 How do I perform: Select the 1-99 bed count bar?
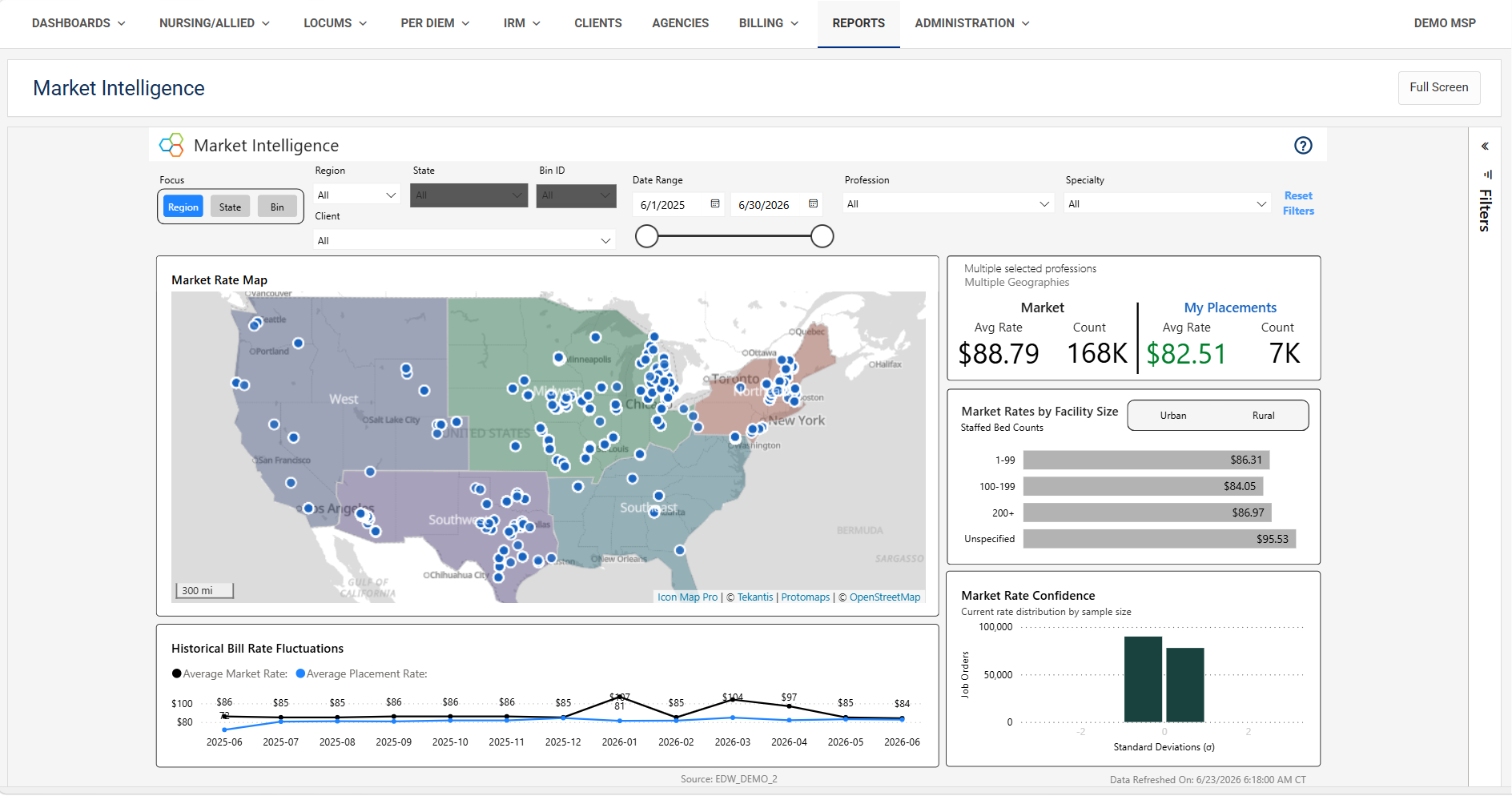pos(1147,460)
